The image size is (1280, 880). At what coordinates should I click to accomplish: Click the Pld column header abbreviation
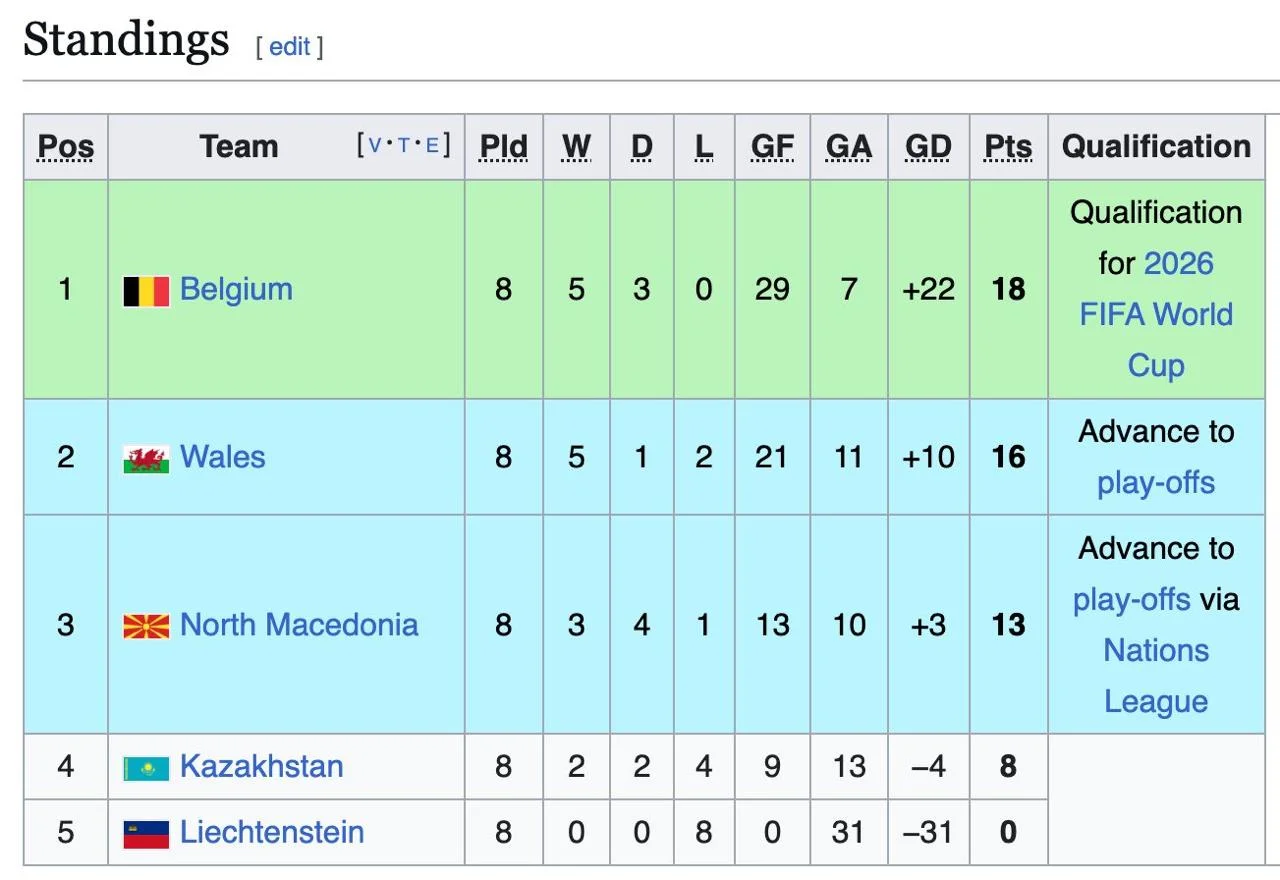click(503, 147)
